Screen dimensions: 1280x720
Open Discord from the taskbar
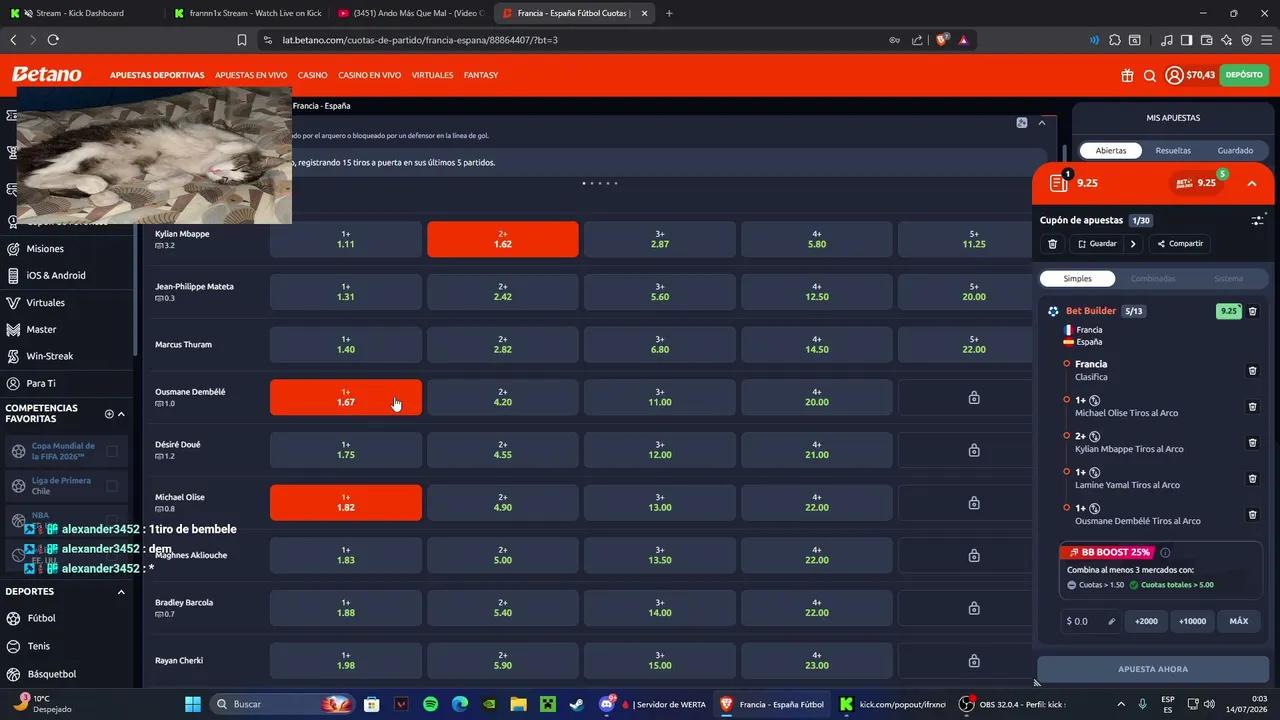(606, 704)
